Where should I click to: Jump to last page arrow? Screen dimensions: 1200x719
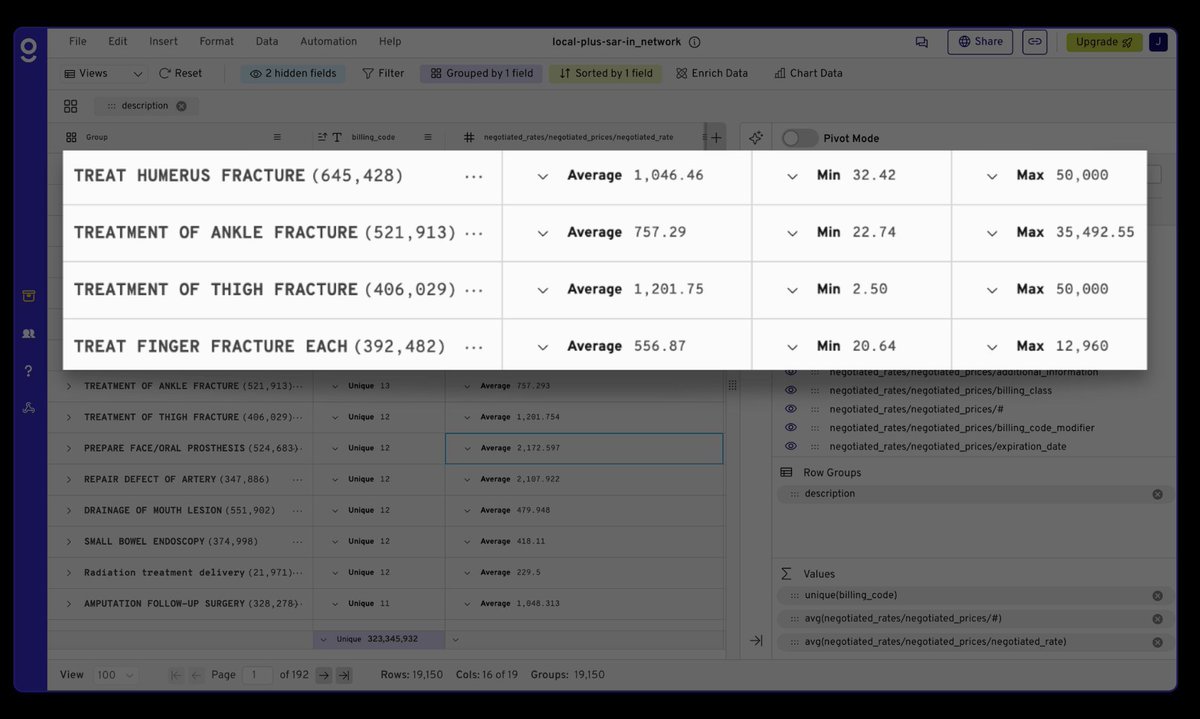coord(344,676)
